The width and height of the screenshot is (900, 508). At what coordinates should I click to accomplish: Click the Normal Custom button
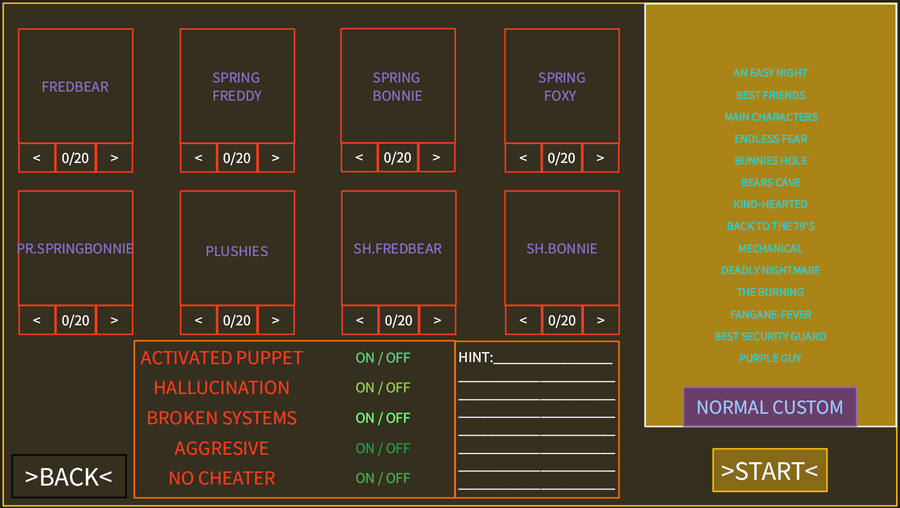click(770, 407)
